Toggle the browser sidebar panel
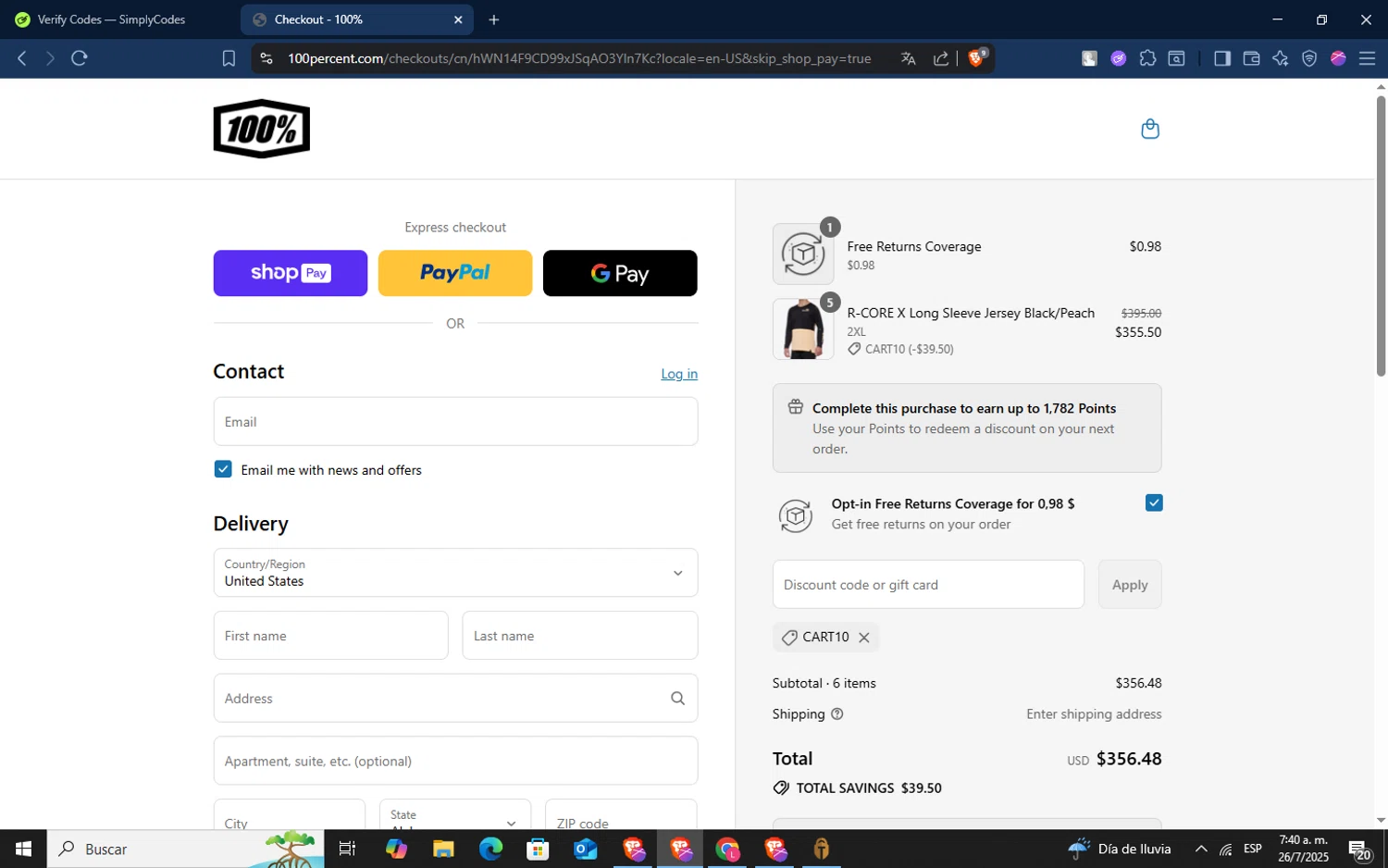Viewport: 1388px width, 868px height. pyautogui.click(x=1222, y=58)
